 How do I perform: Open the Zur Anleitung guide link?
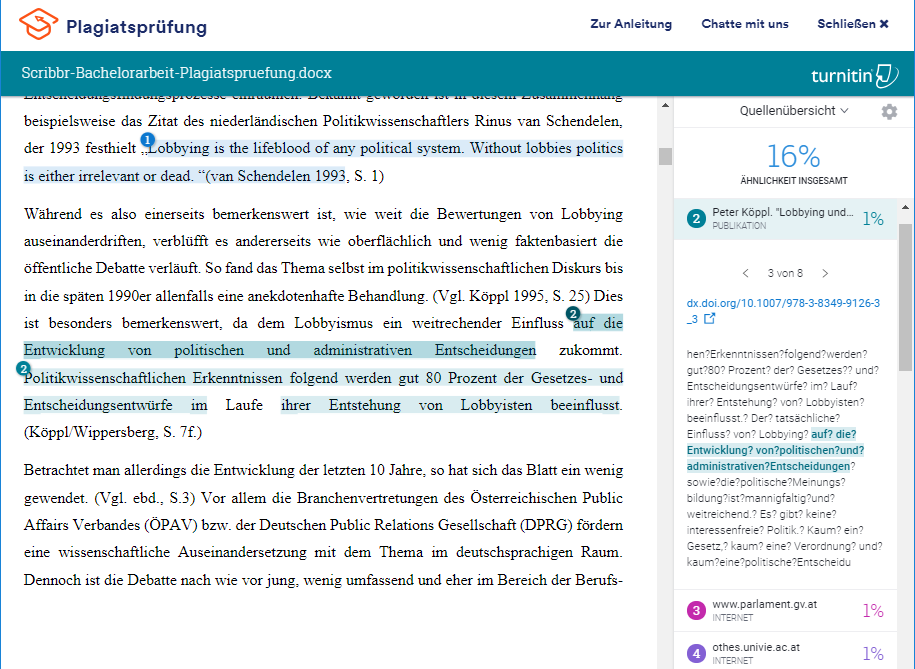coord(631,24)
